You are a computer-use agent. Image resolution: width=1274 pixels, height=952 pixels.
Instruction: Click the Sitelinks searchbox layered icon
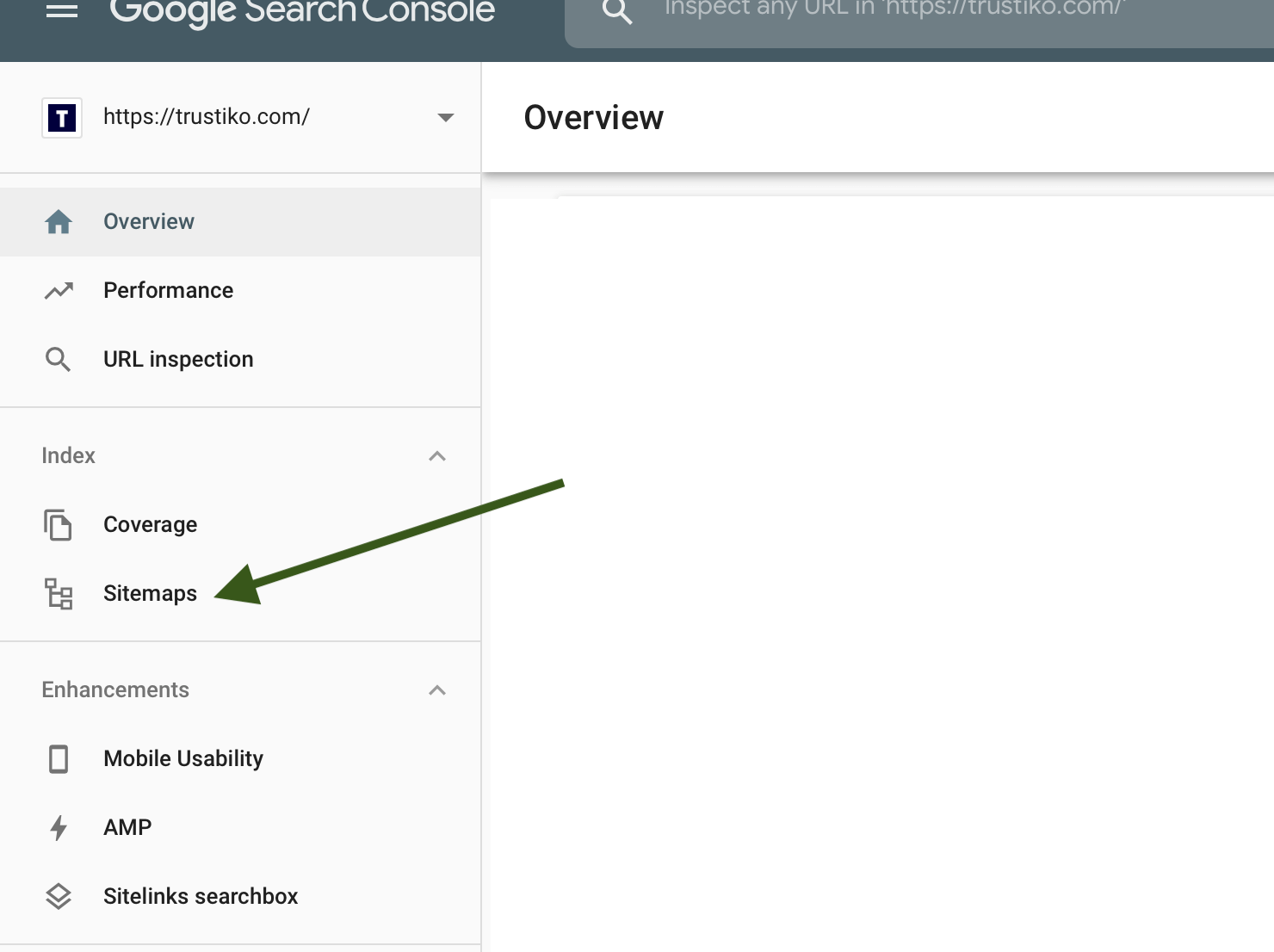(x=58, y=896)
